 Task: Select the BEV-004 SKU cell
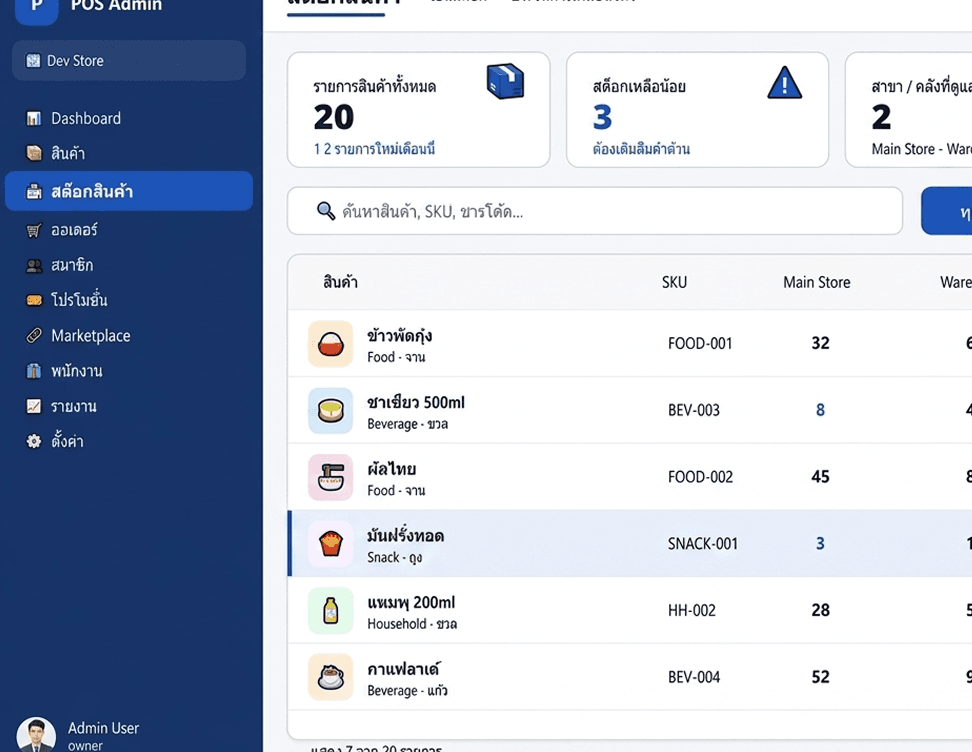(694, 677)
